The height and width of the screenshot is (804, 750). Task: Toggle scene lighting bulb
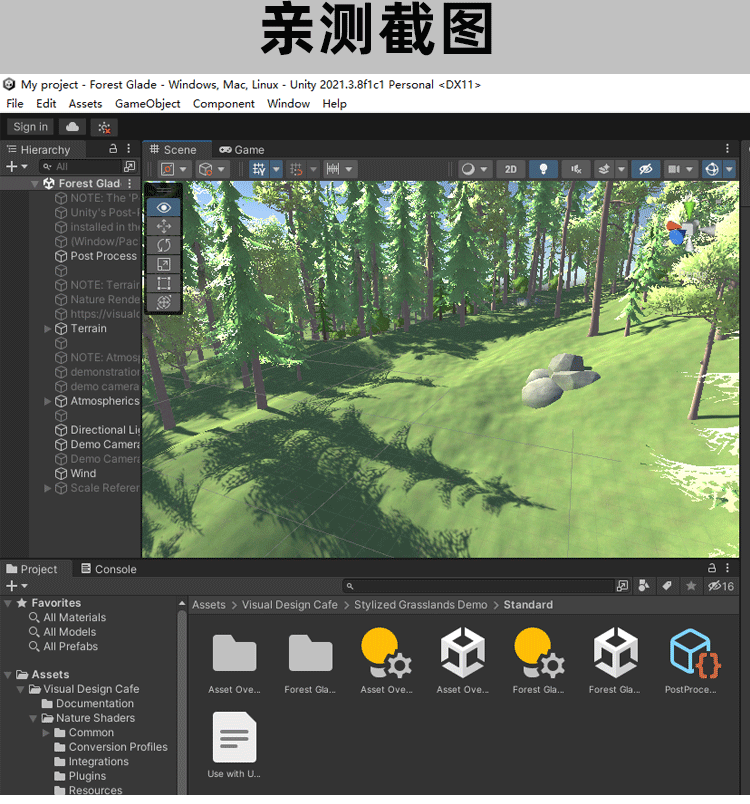pos(543,169)
